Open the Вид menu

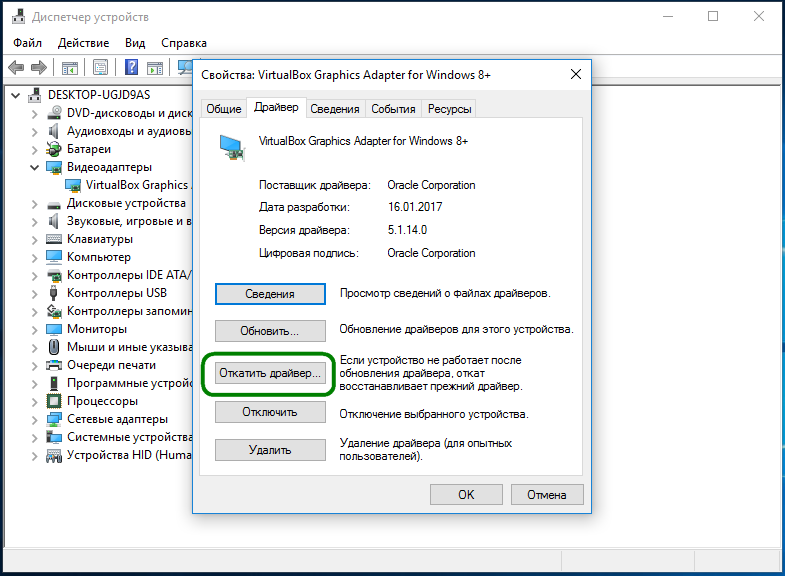click(x=135, y=43)
